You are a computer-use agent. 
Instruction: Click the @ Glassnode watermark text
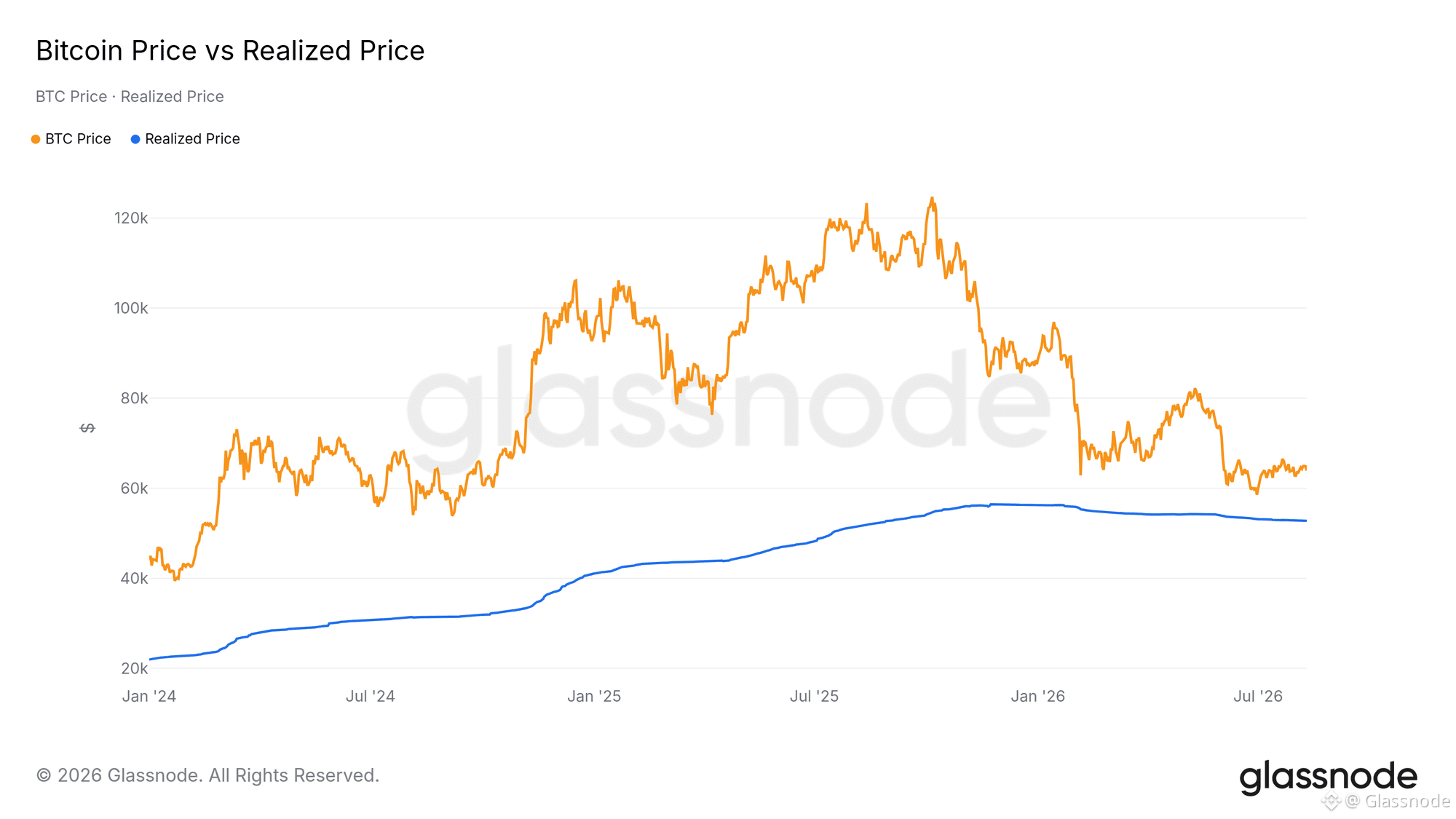click(1398, 802)
